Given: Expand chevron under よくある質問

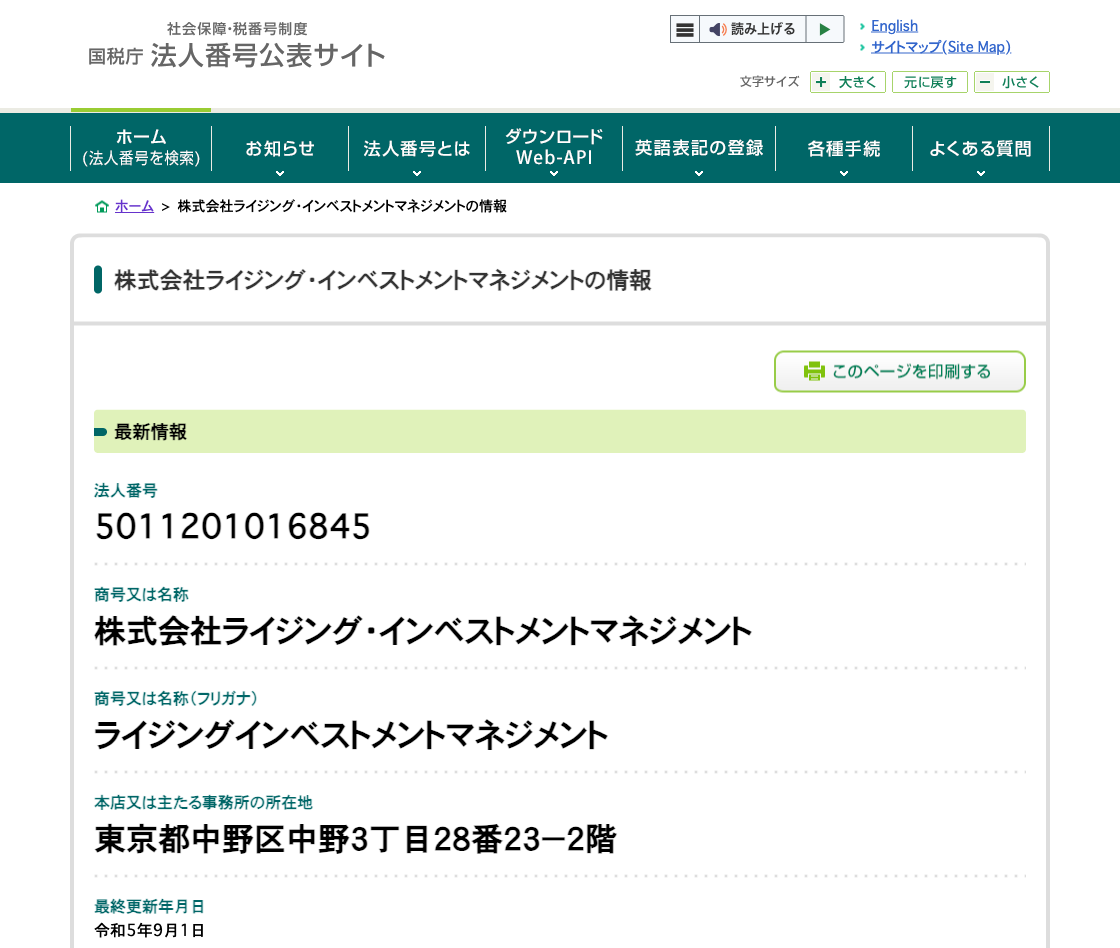Looking at the screenshot, I should [981, 174].
